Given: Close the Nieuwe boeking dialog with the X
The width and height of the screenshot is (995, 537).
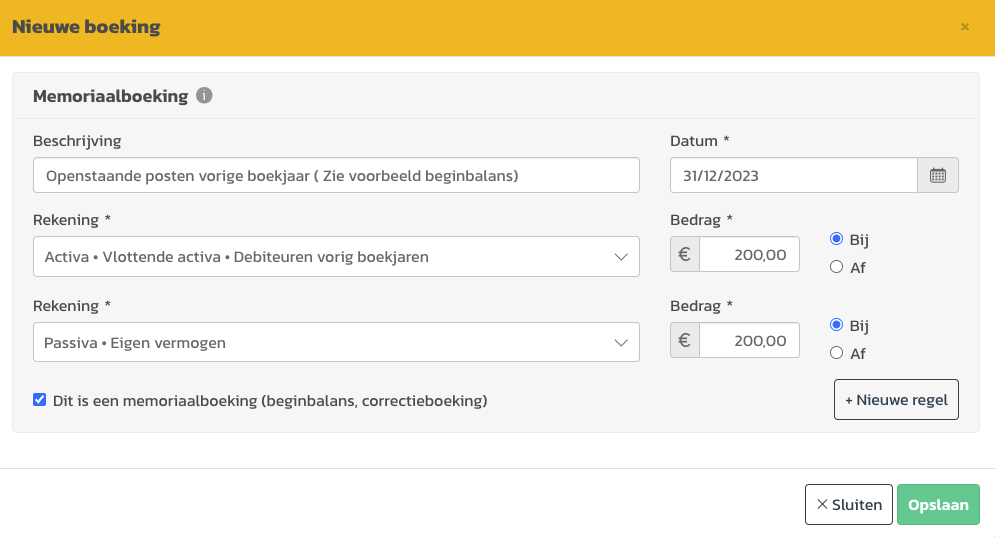Looking at the screenshot, I should click(965, 27).
